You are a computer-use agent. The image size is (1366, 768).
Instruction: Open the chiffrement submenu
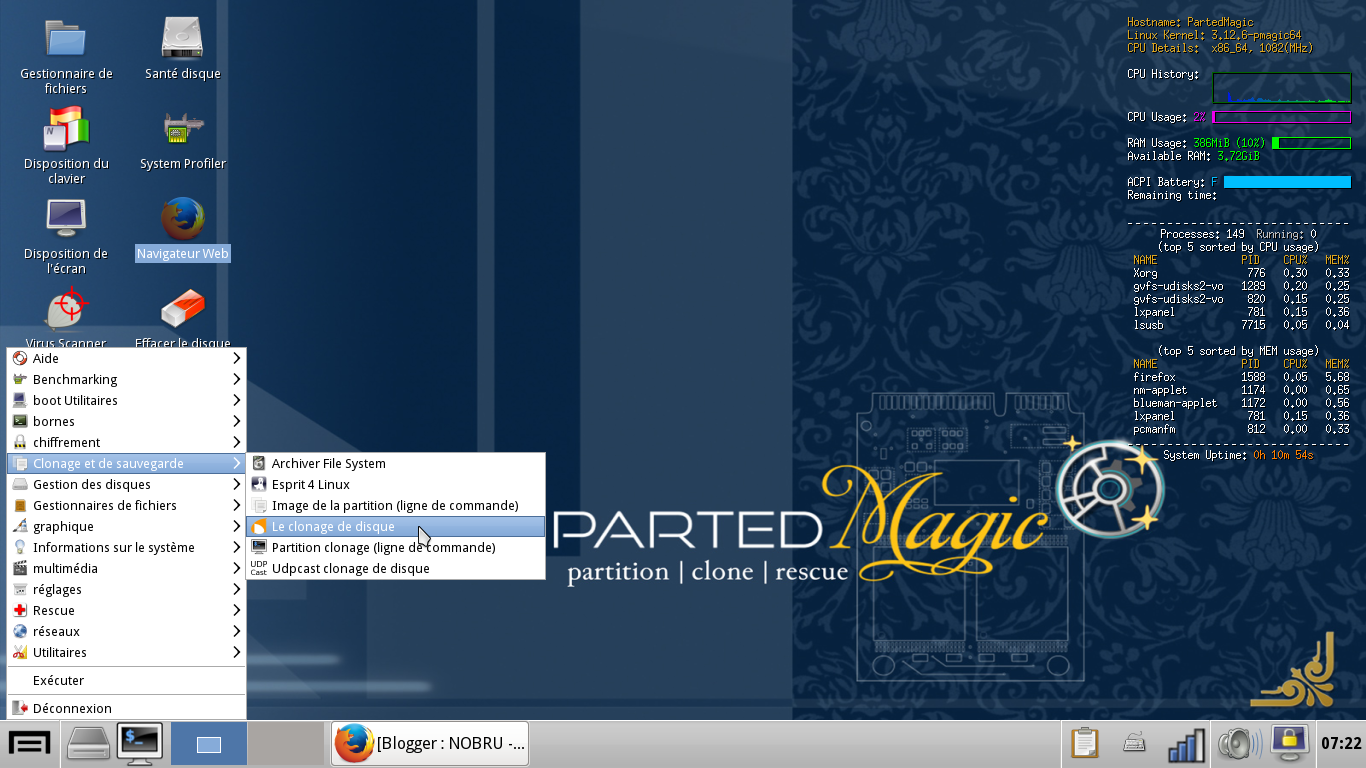[x=126, y=442]
